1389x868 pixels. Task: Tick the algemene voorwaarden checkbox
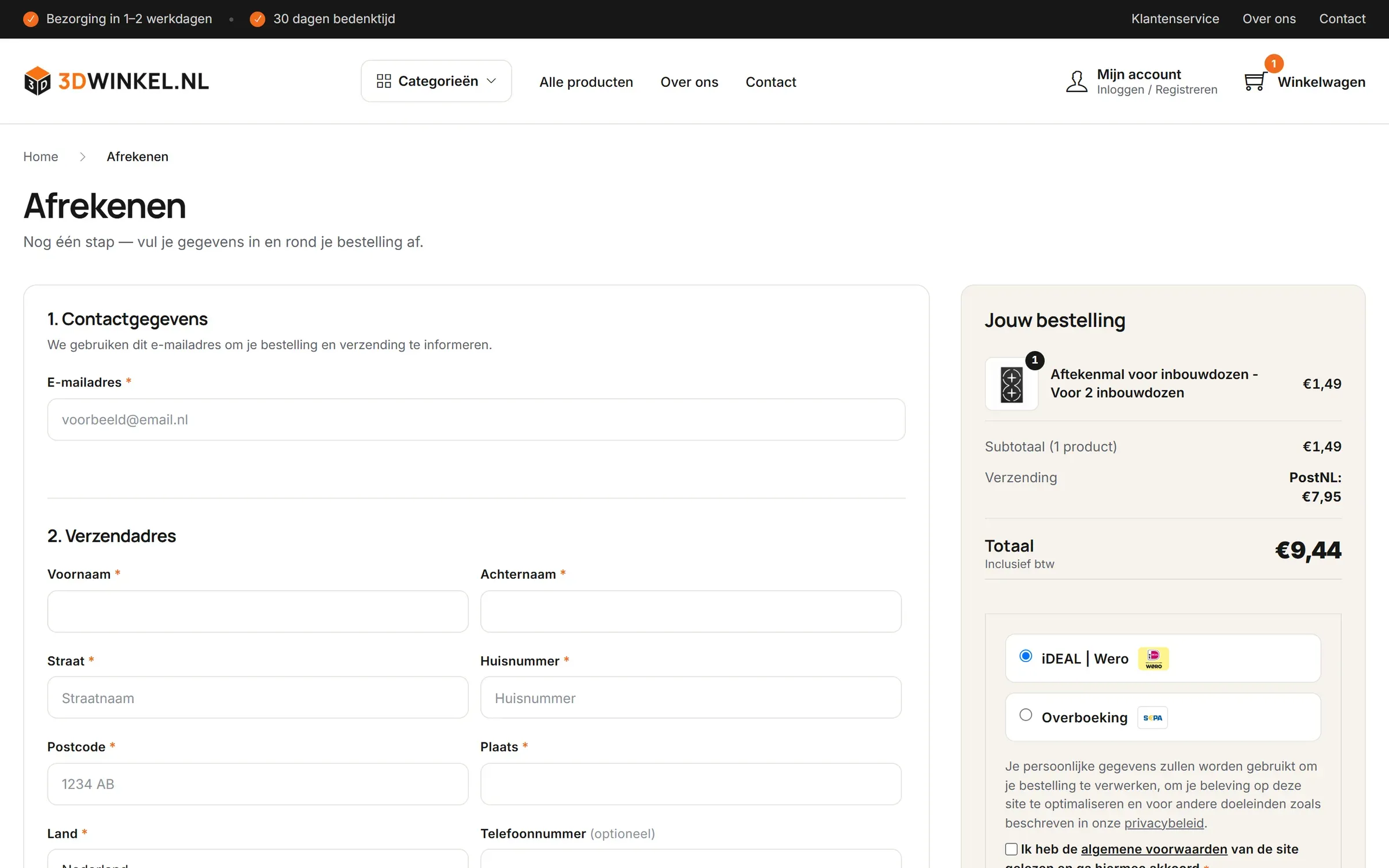[x=1011, y=849]
